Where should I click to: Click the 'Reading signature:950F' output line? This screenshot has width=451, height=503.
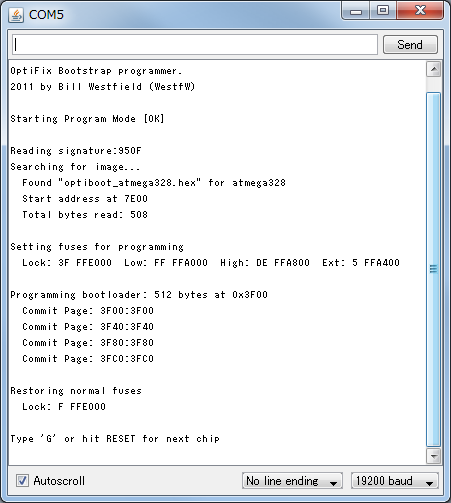76,151
